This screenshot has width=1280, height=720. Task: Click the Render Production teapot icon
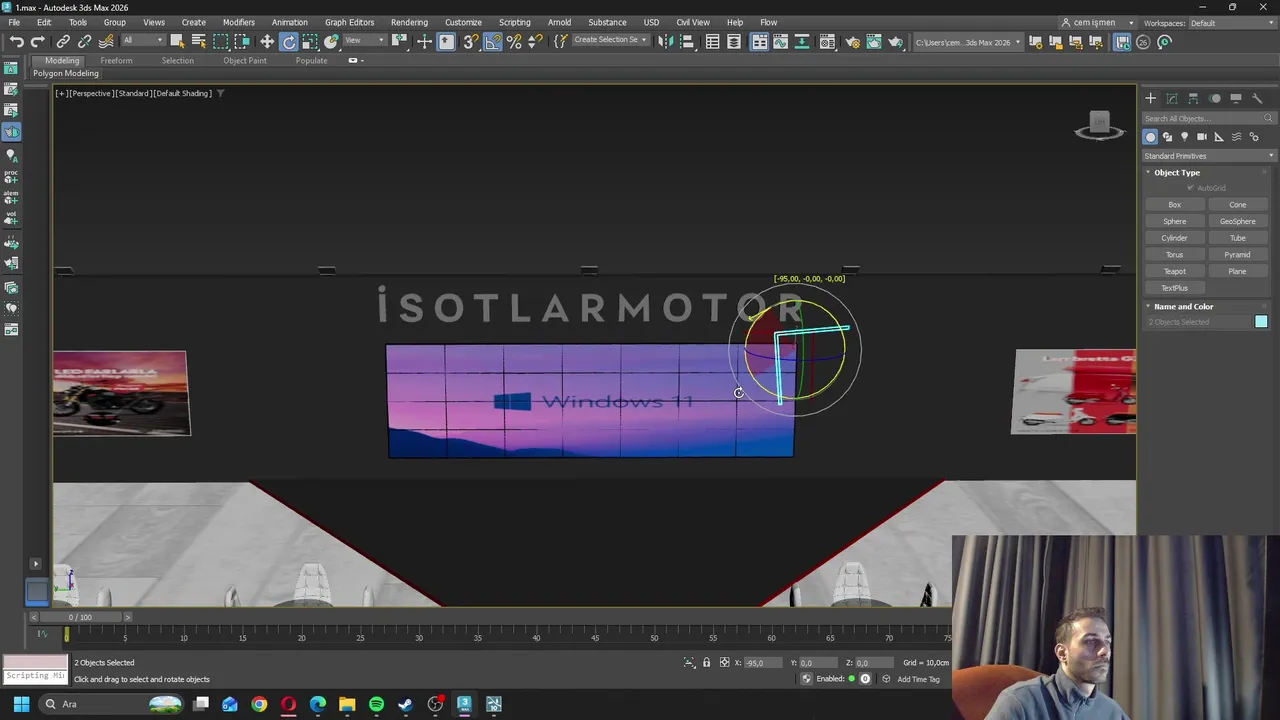(x=895, y=41)
